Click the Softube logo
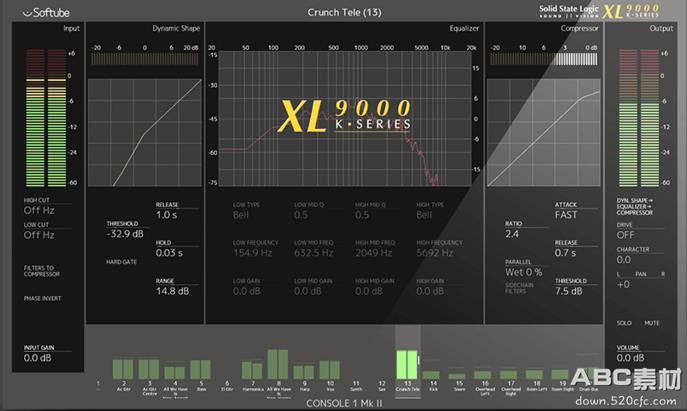Viewport: 687px width, 411px height. 46,13
